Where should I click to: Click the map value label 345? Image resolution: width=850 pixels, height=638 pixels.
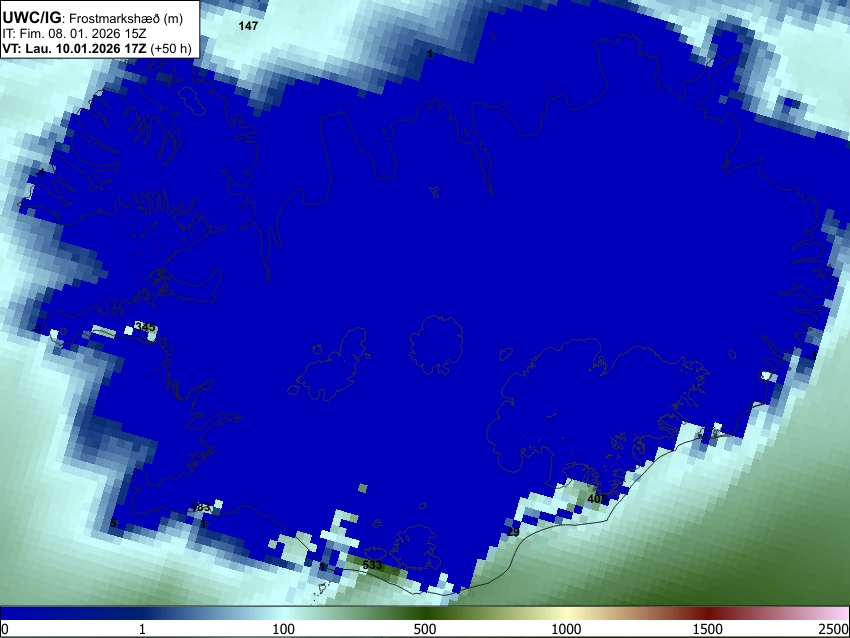[x=145, y=327]
